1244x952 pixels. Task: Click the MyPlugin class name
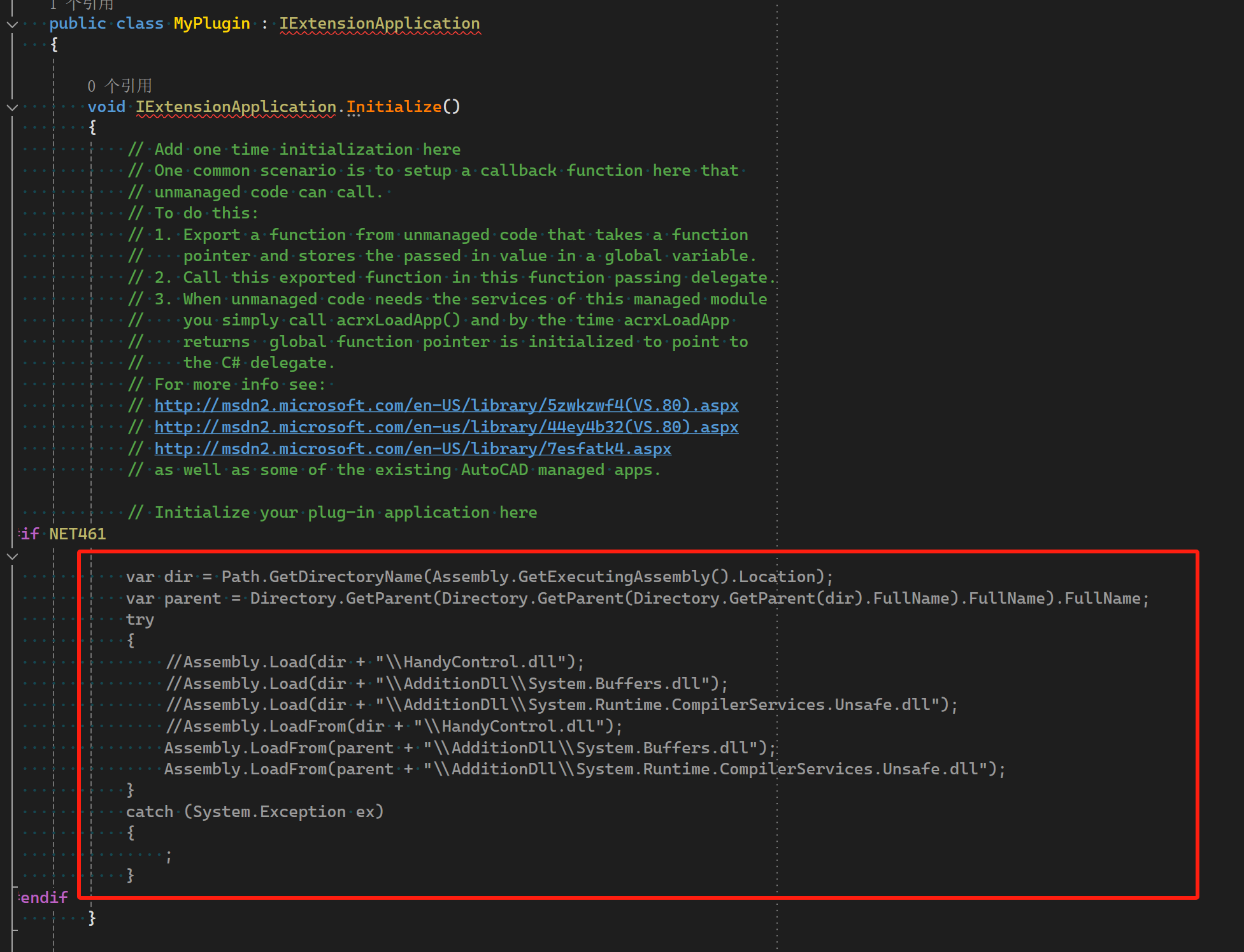click(x=211, y=24)
